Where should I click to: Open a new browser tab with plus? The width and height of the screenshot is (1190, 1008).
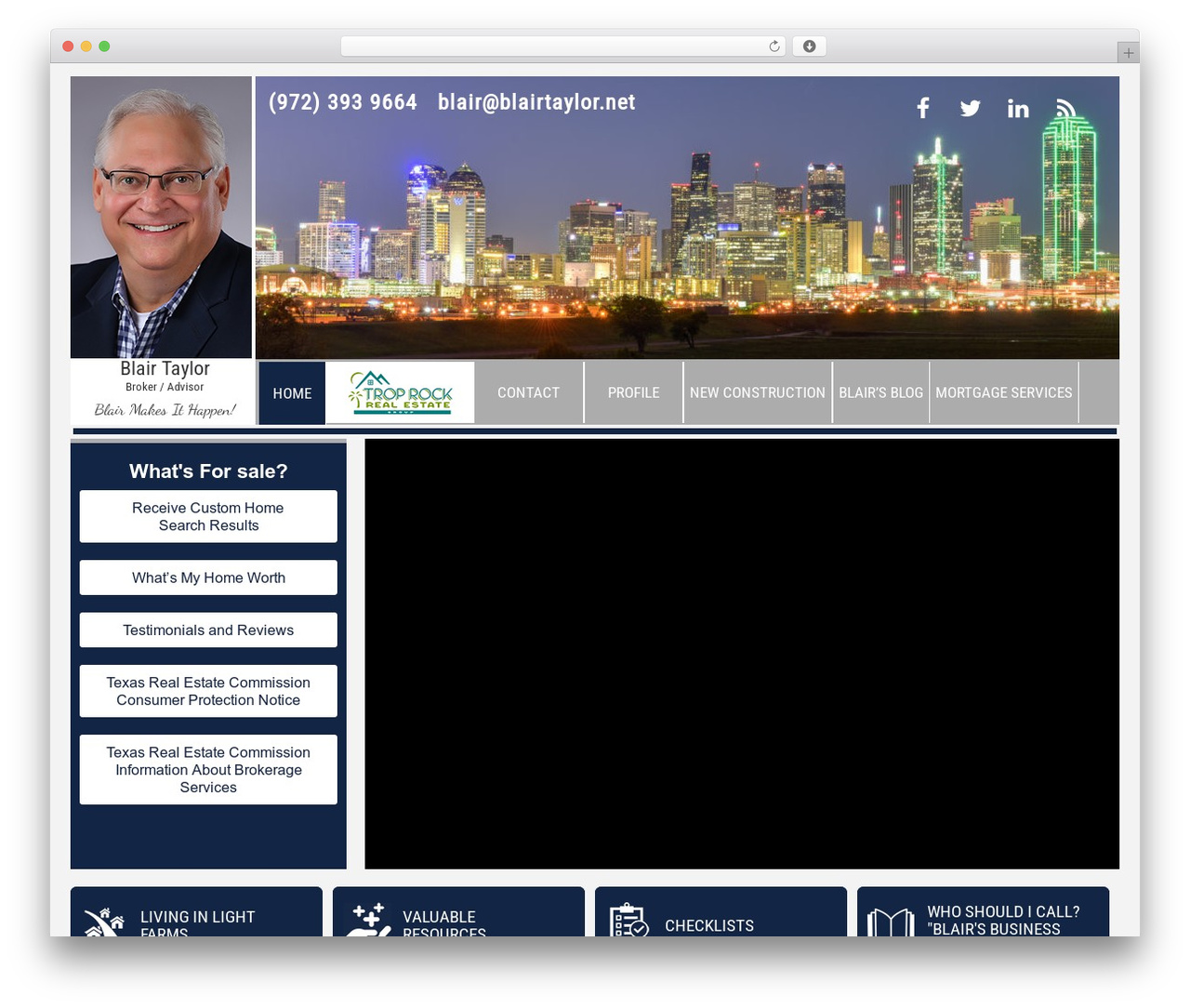(x=1128, y=53)
